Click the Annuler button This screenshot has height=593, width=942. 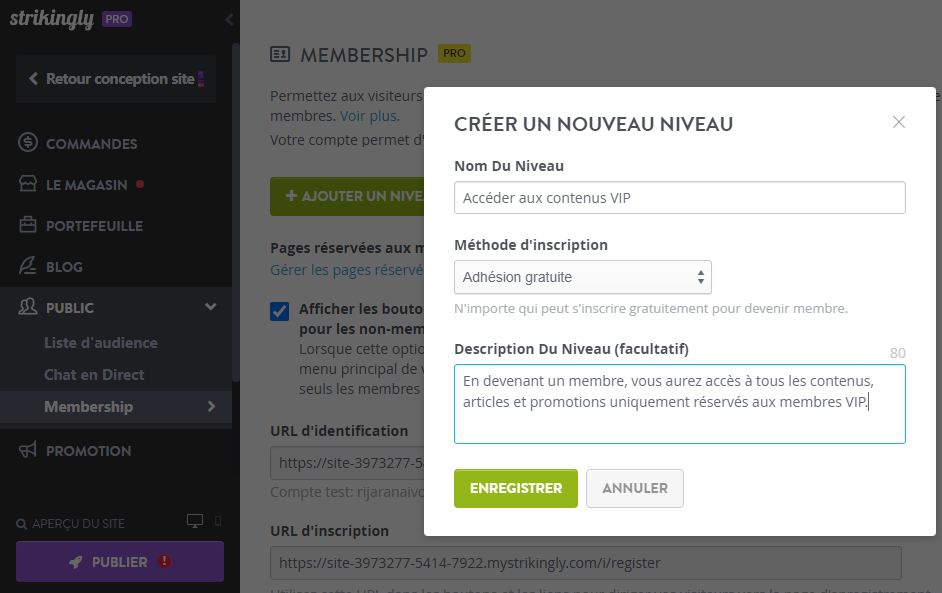(x=635, y=488)
